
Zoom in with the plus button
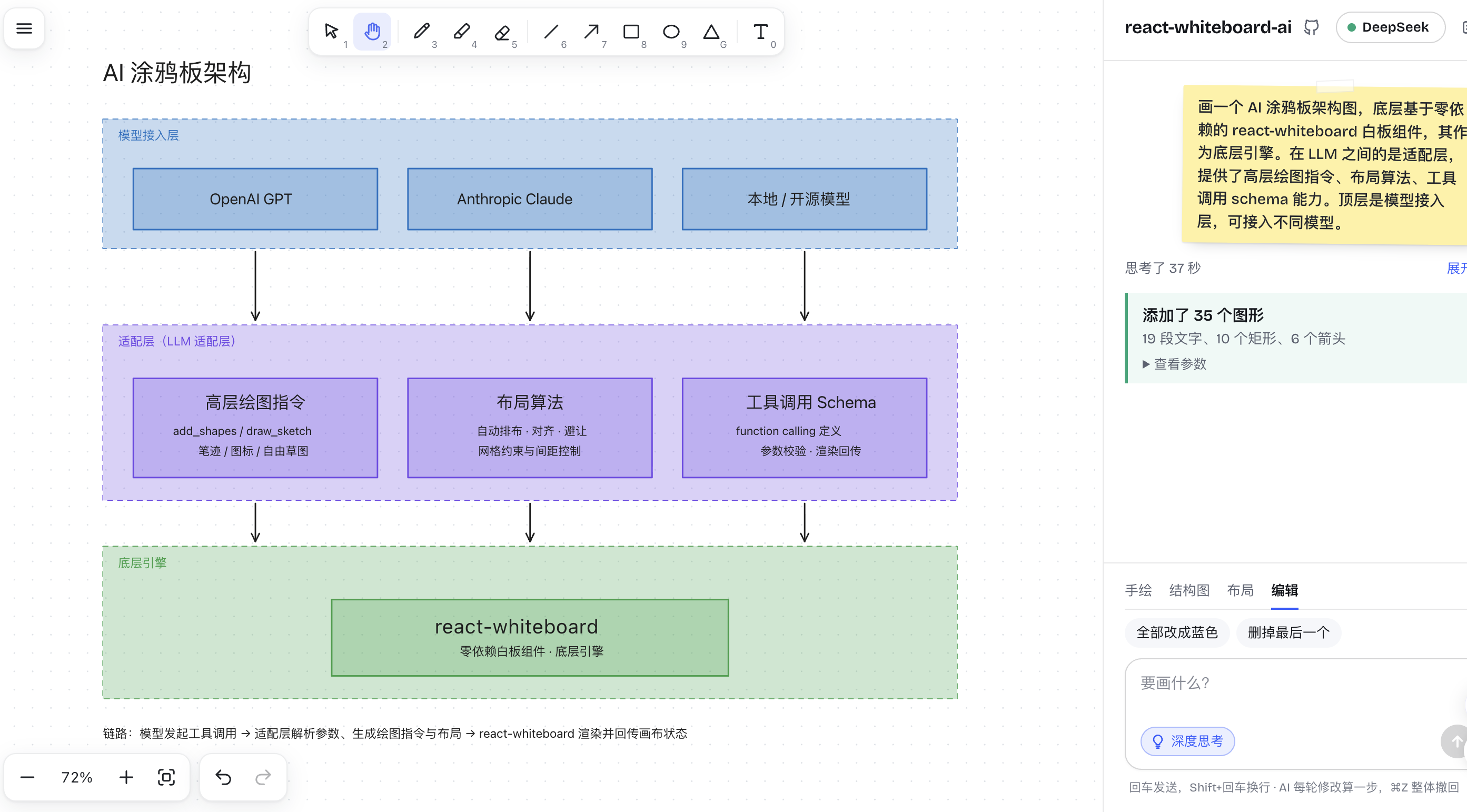coord(126,777)
